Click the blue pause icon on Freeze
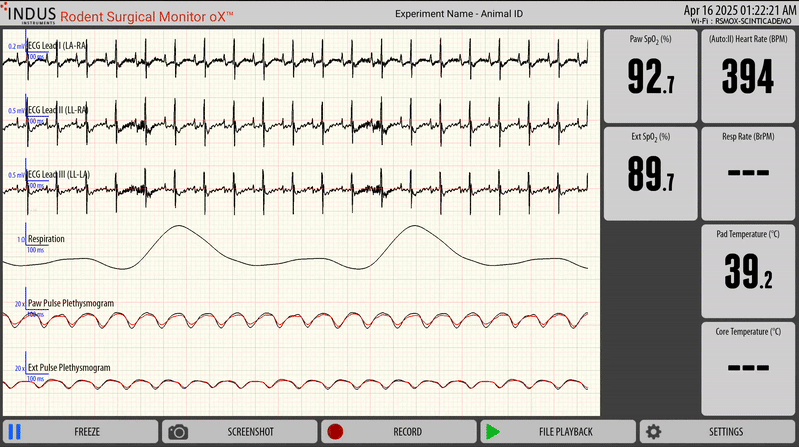Screen dimensions: 799x447 pyautogui.click(x=15, y=432)
